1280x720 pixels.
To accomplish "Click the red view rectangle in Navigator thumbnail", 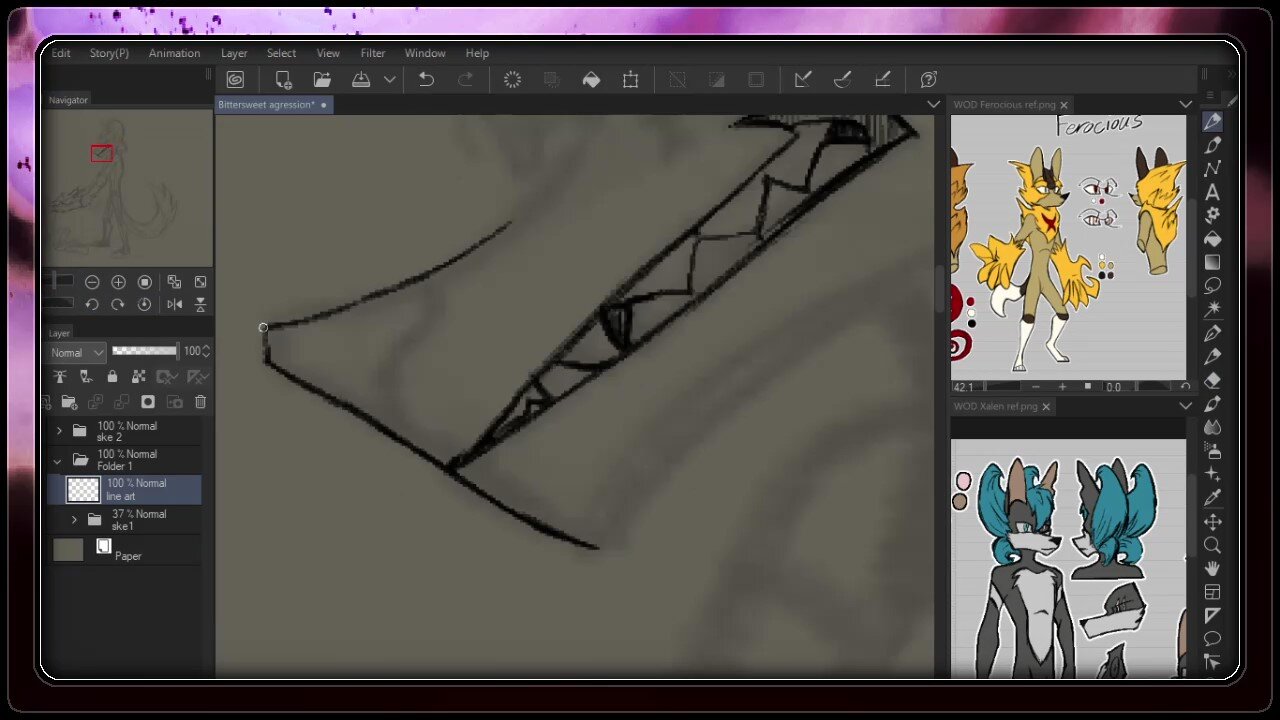I will pyautogui.click(x=101, y=153).
